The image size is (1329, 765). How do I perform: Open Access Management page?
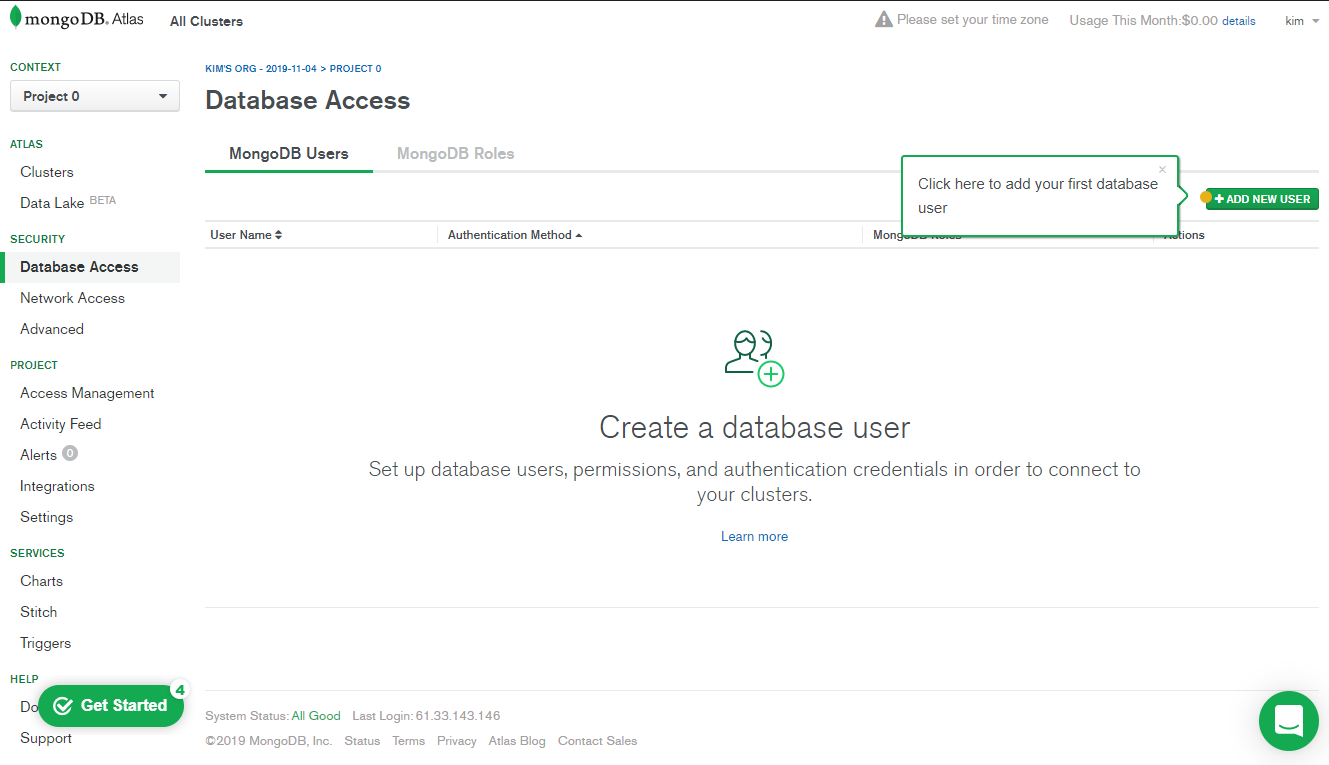(x=87, y=393)
